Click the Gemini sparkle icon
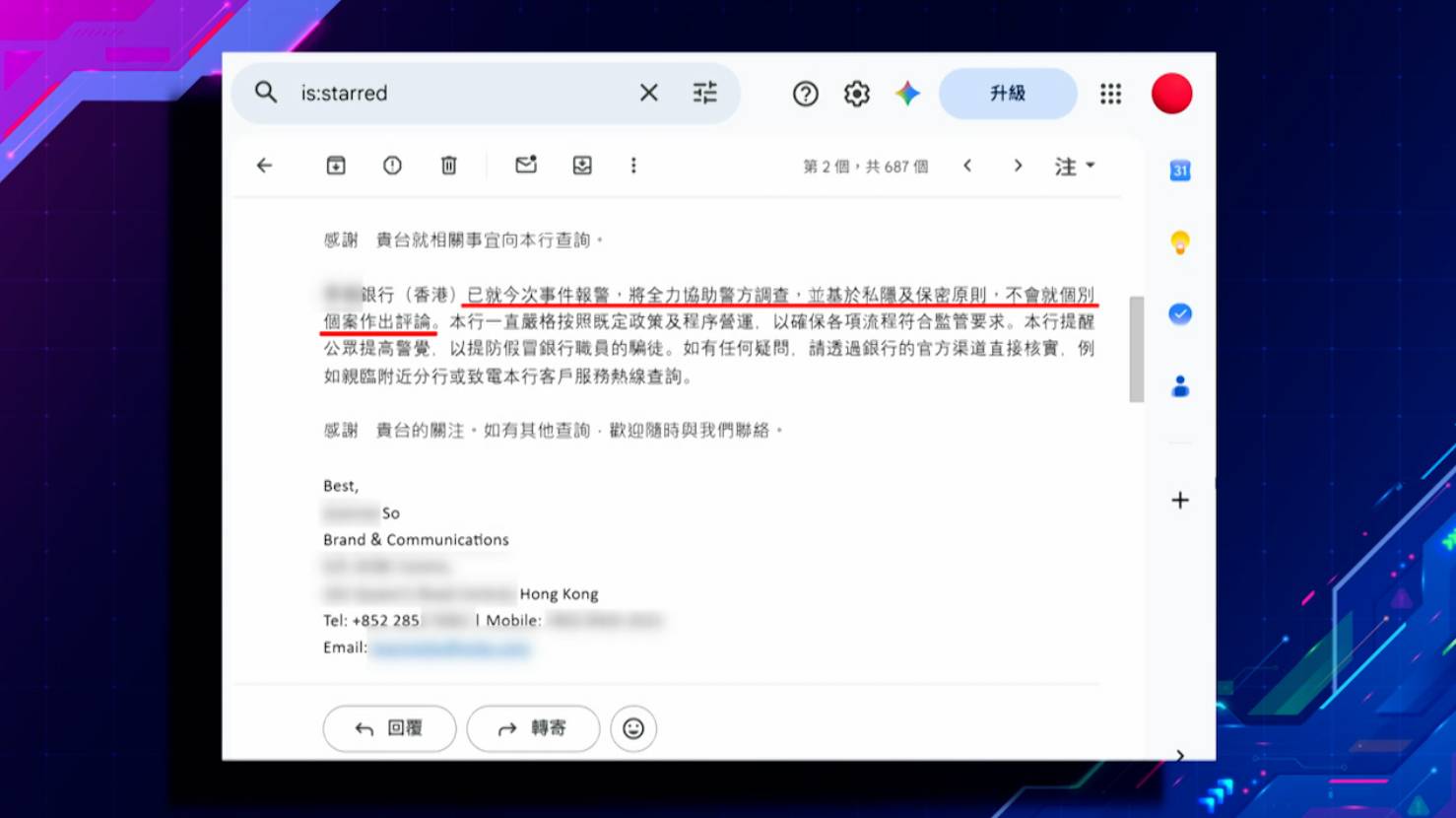 (x=907, y=94)
